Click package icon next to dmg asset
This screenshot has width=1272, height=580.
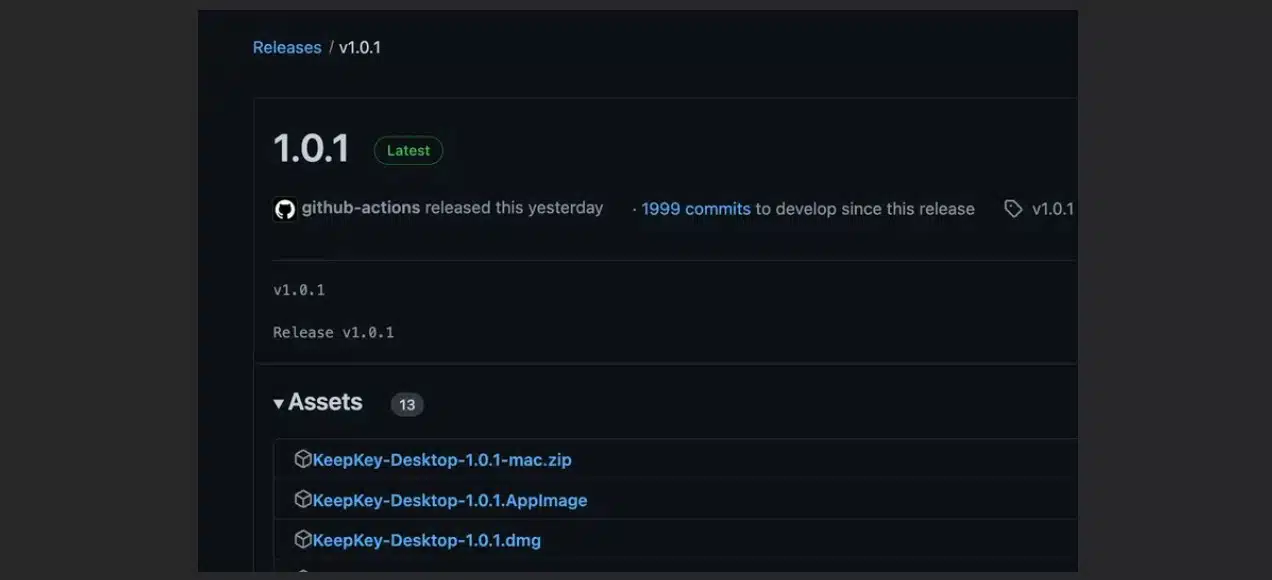pyautogui.click(x=302, y=539)
